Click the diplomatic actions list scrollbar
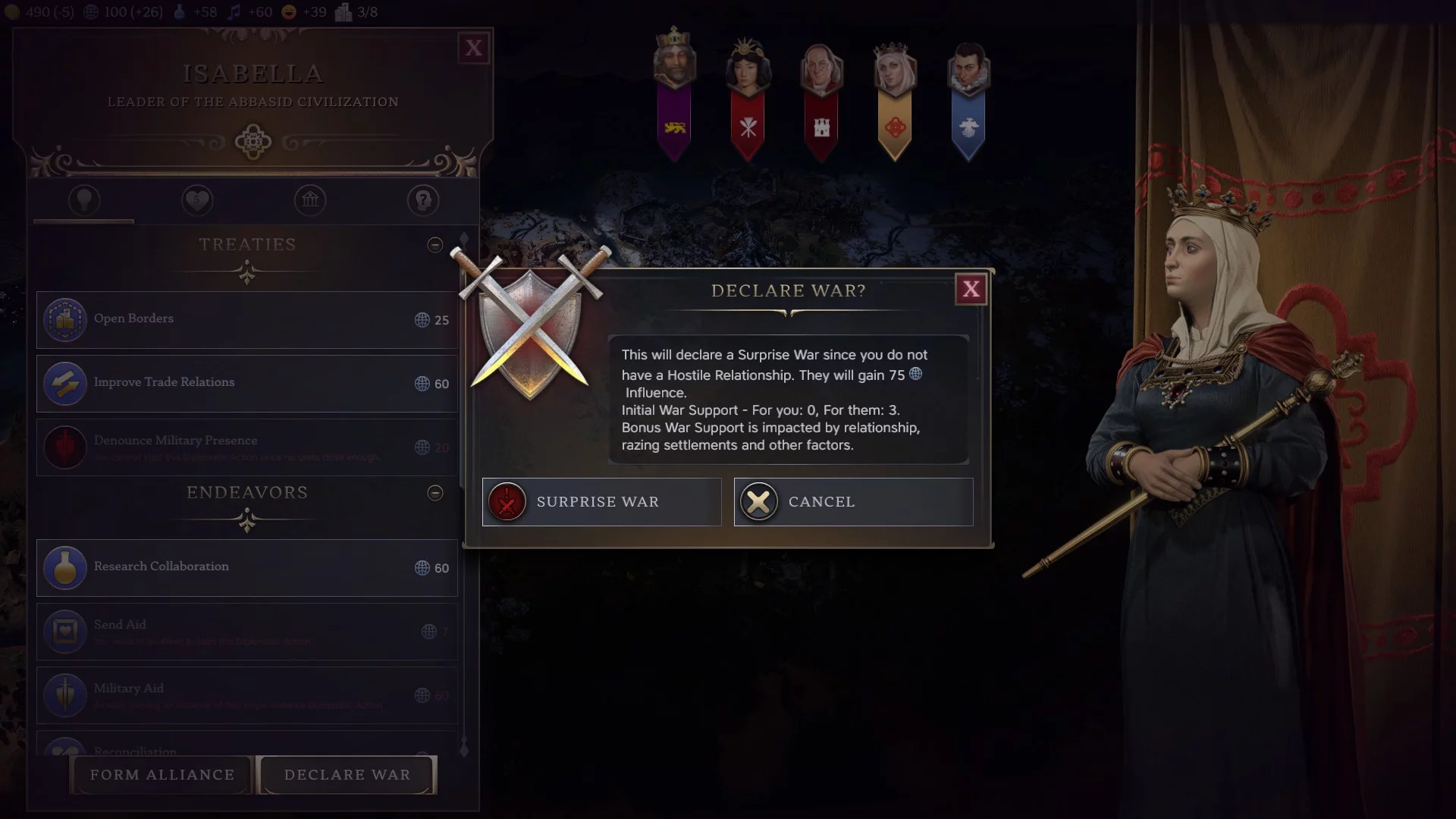Screen dimensions: 1456x819 tap(464, 493)
